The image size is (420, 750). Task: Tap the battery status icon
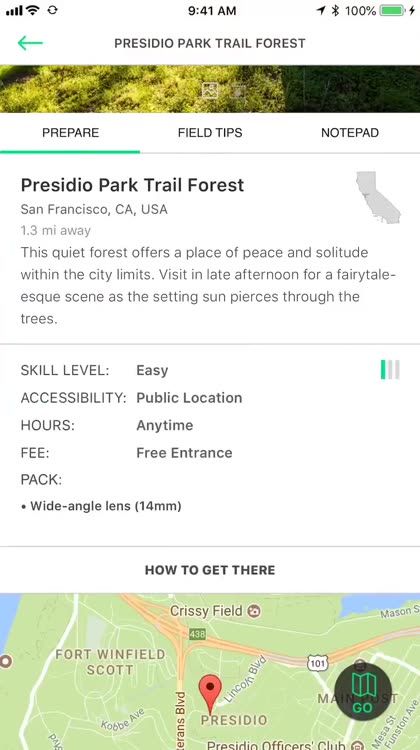392,11
